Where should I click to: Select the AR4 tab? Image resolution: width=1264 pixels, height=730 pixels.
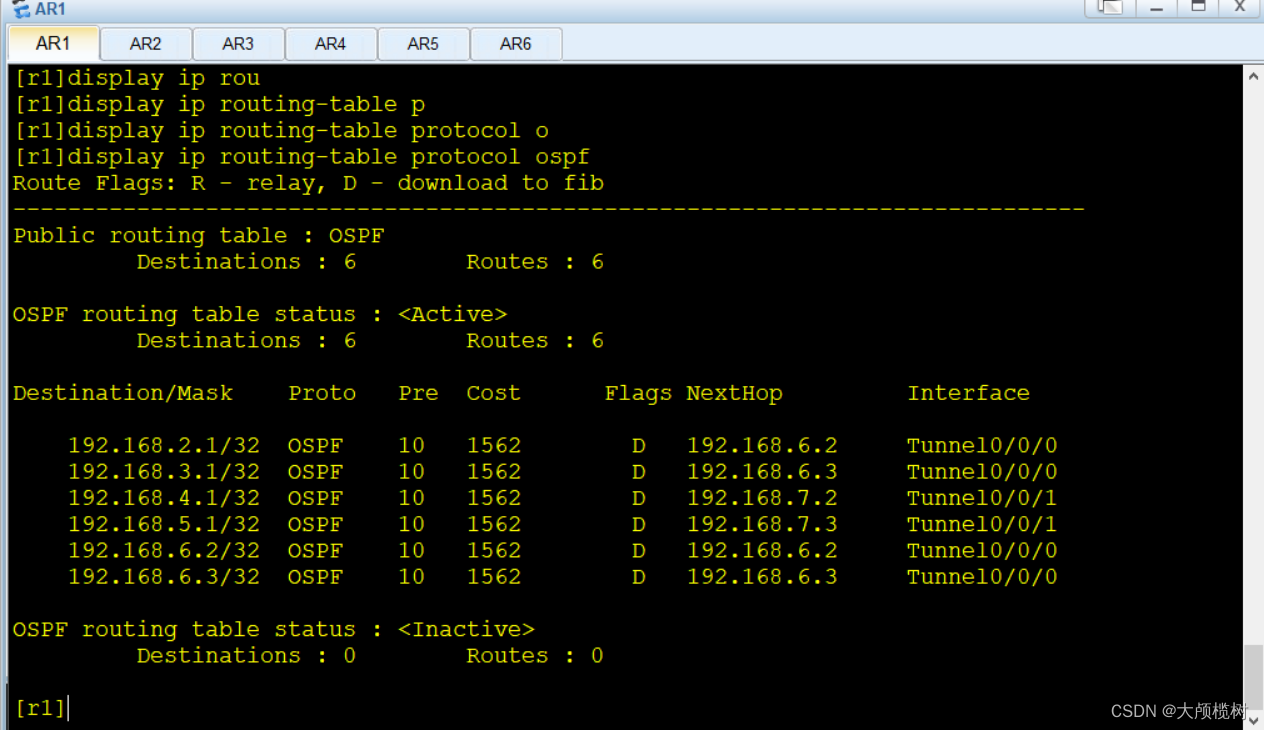[330, 44]
